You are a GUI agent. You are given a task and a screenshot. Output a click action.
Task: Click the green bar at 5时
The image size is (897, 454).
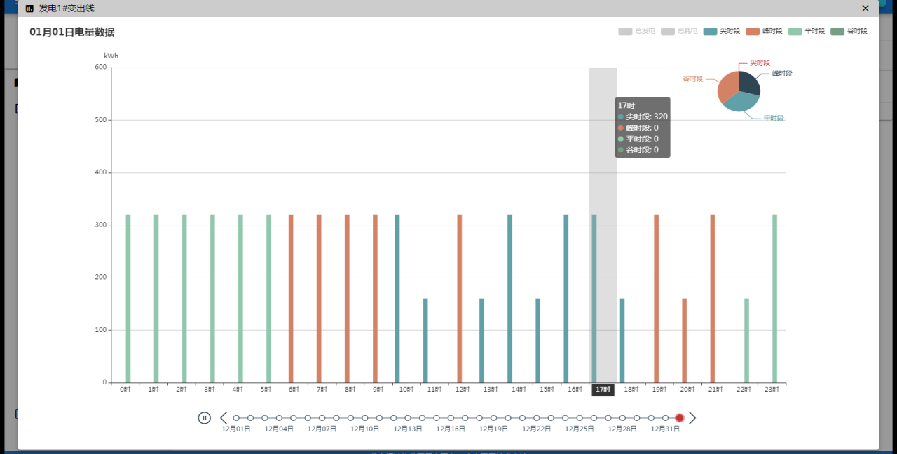[x=269, y=298]
